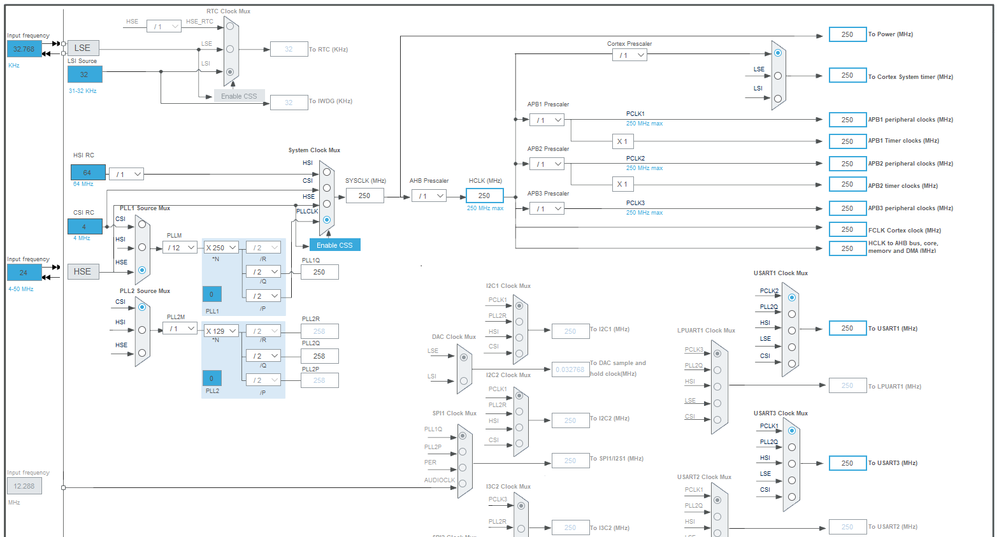The height and width of the screenshot is (537, 999).
Task: Click the CSI RC 4 value block
Action: click(x=85, y=227)
